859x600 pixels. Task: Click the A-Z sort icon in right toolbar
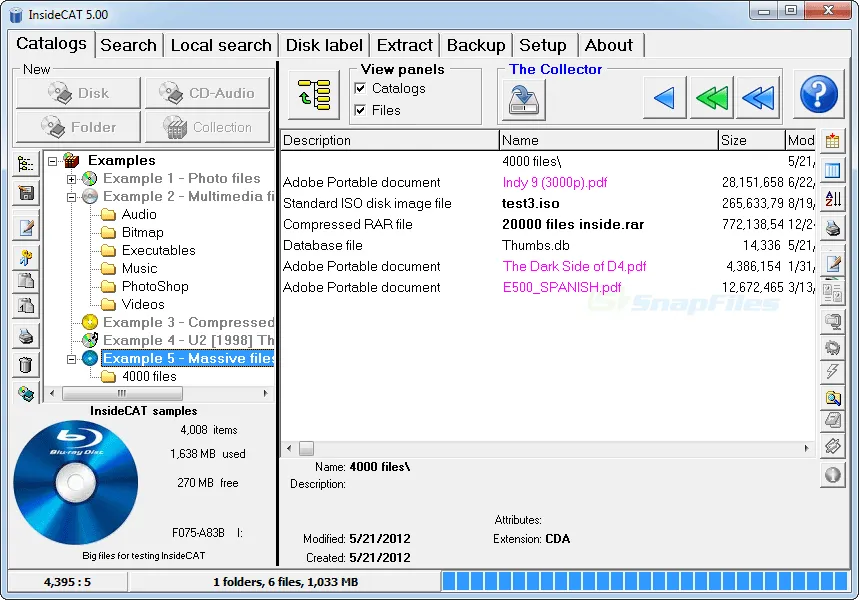(832, 198)
